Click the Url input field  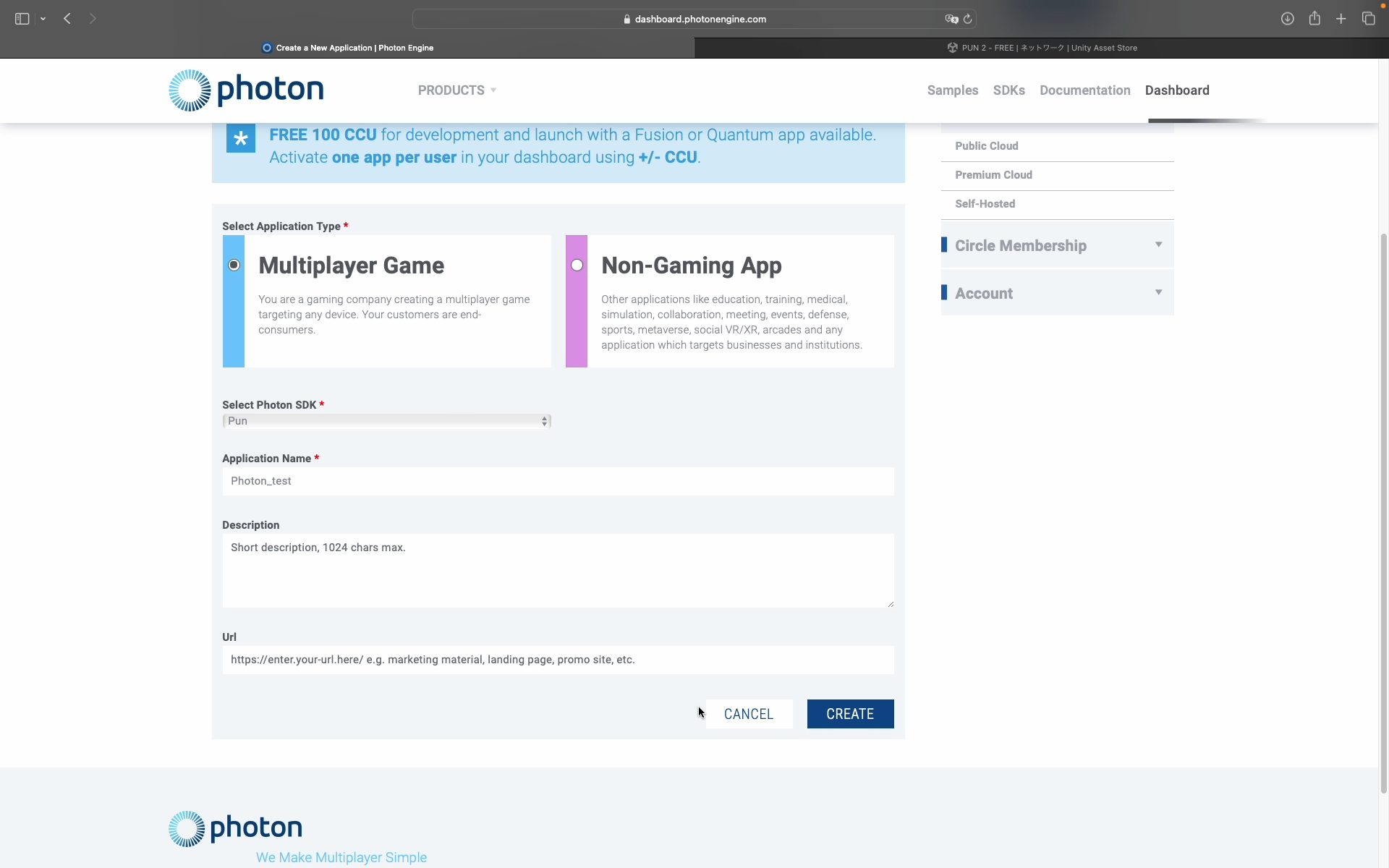point(558,660)
